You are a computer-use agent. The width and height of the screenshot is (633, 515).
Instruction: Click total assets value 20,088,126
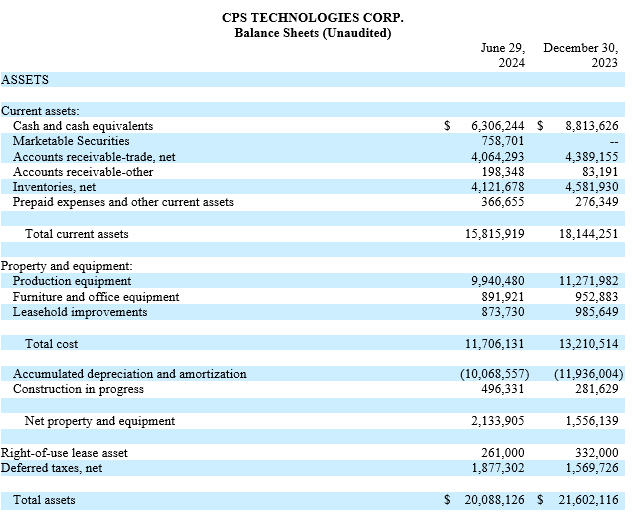(495, 500)
